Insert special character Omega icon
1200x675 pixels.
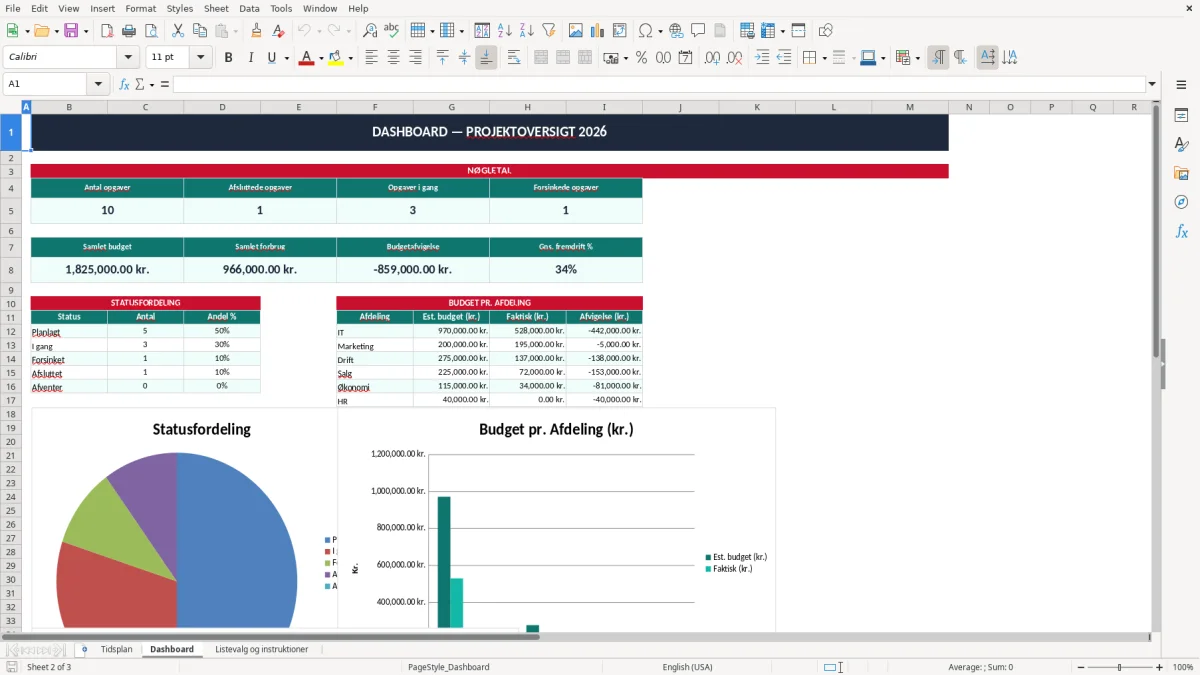pos(645,31)
